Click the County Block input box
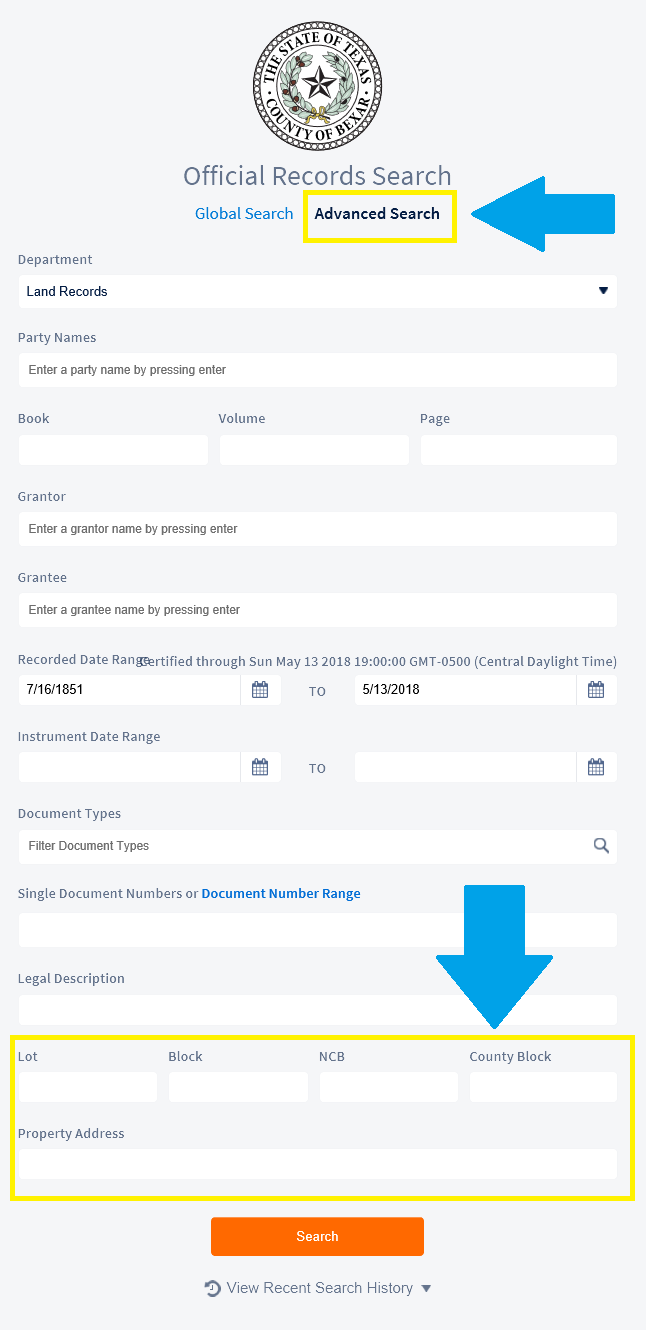Image resolution: width=646 pixels, height=1330 pixels. [x=543, y=1087]
